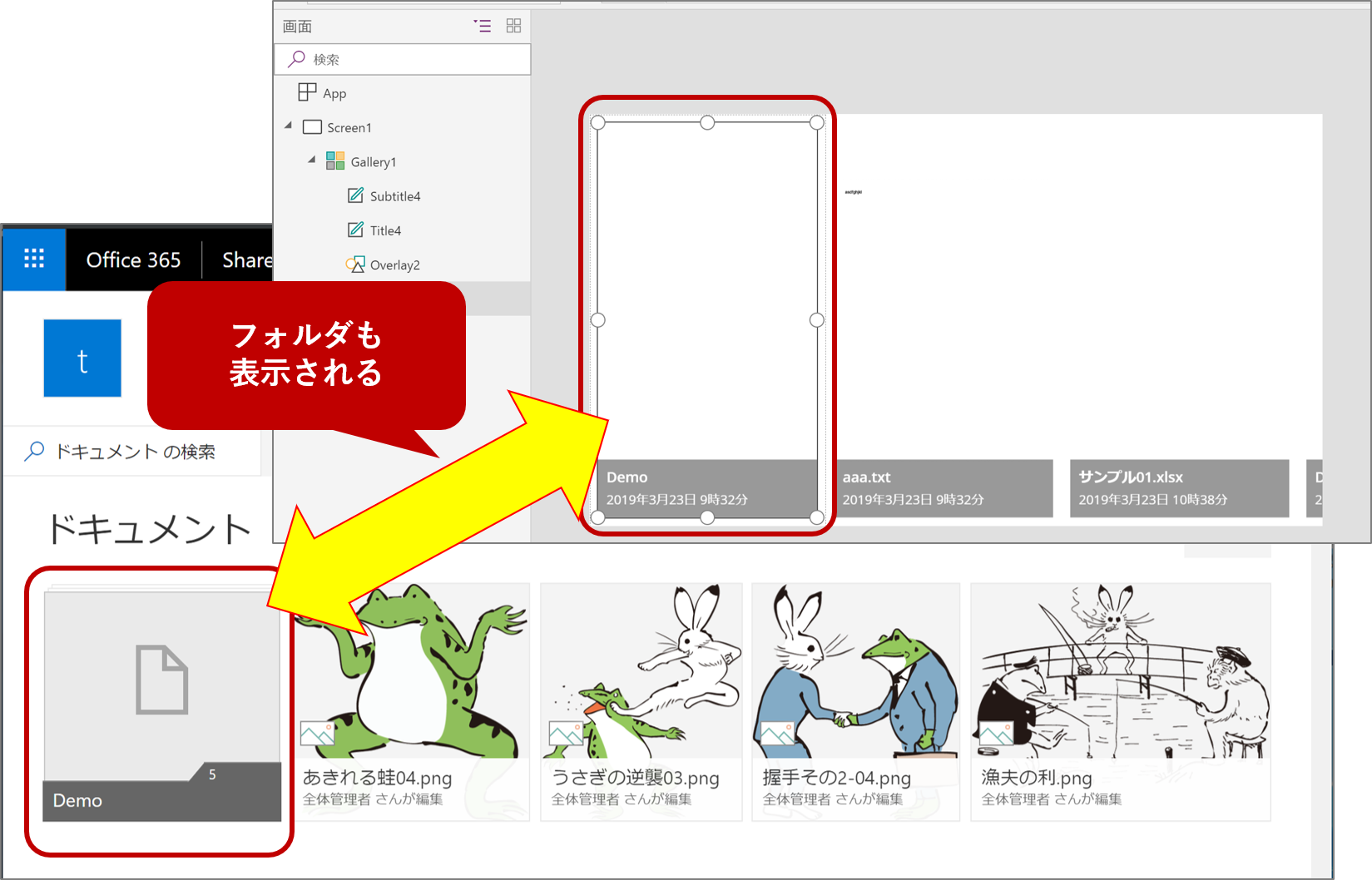Select the aaa.txt item in the gallery
Image resolution: width=1372 pixels, height=880 pixels.
pos(944,488)
